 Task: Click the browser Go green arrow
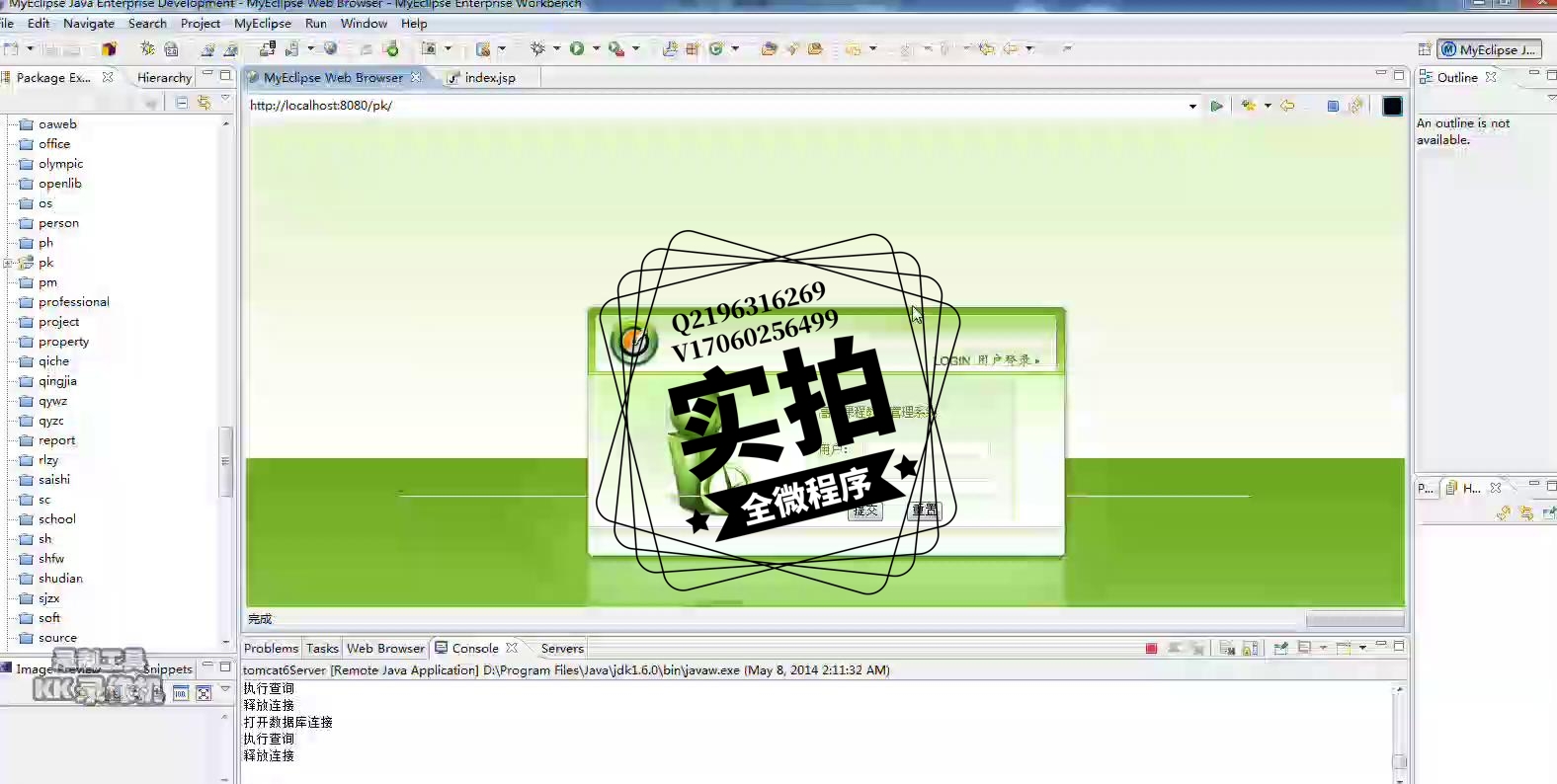(x=1217, y=106)
